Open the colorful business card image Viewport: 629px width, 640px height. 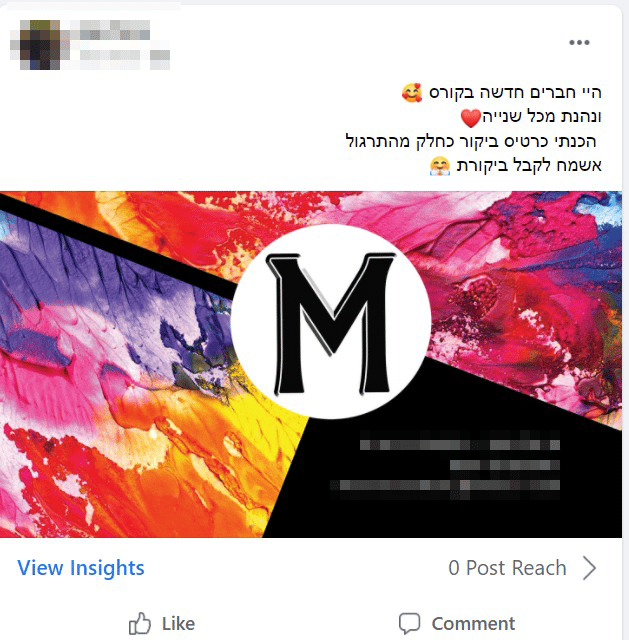[311, 364]
